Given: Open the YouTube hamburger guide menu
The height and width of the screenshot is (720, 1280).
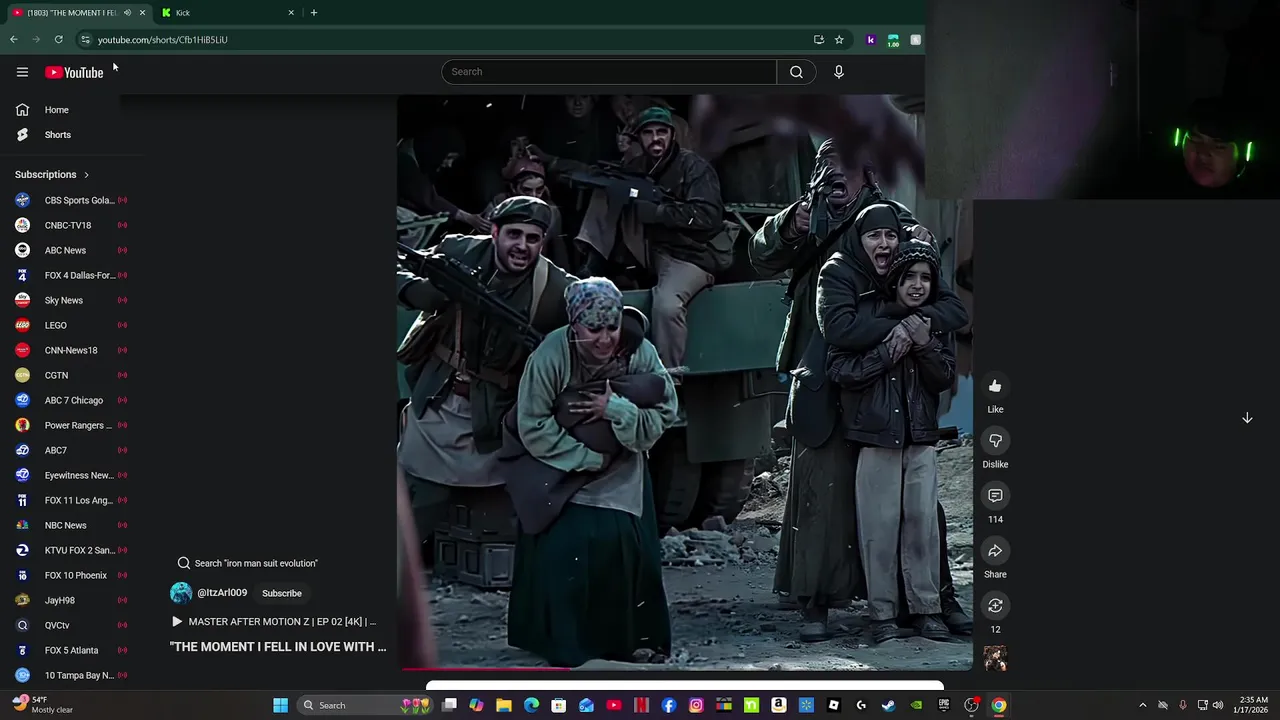Looking at the screenshot, I should (22, 72).
